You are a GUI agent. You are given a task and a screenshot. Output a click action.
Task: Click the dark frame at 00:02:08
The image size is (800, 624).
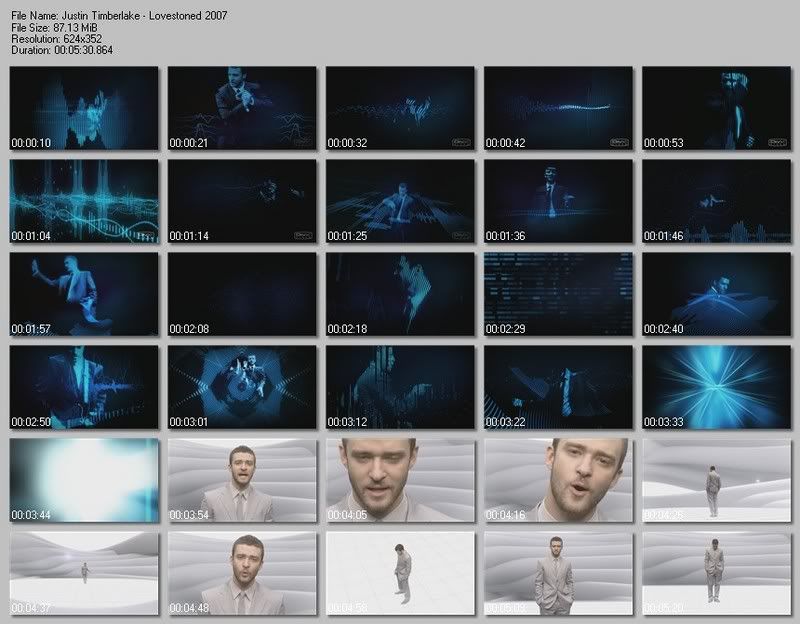(242, 294)
